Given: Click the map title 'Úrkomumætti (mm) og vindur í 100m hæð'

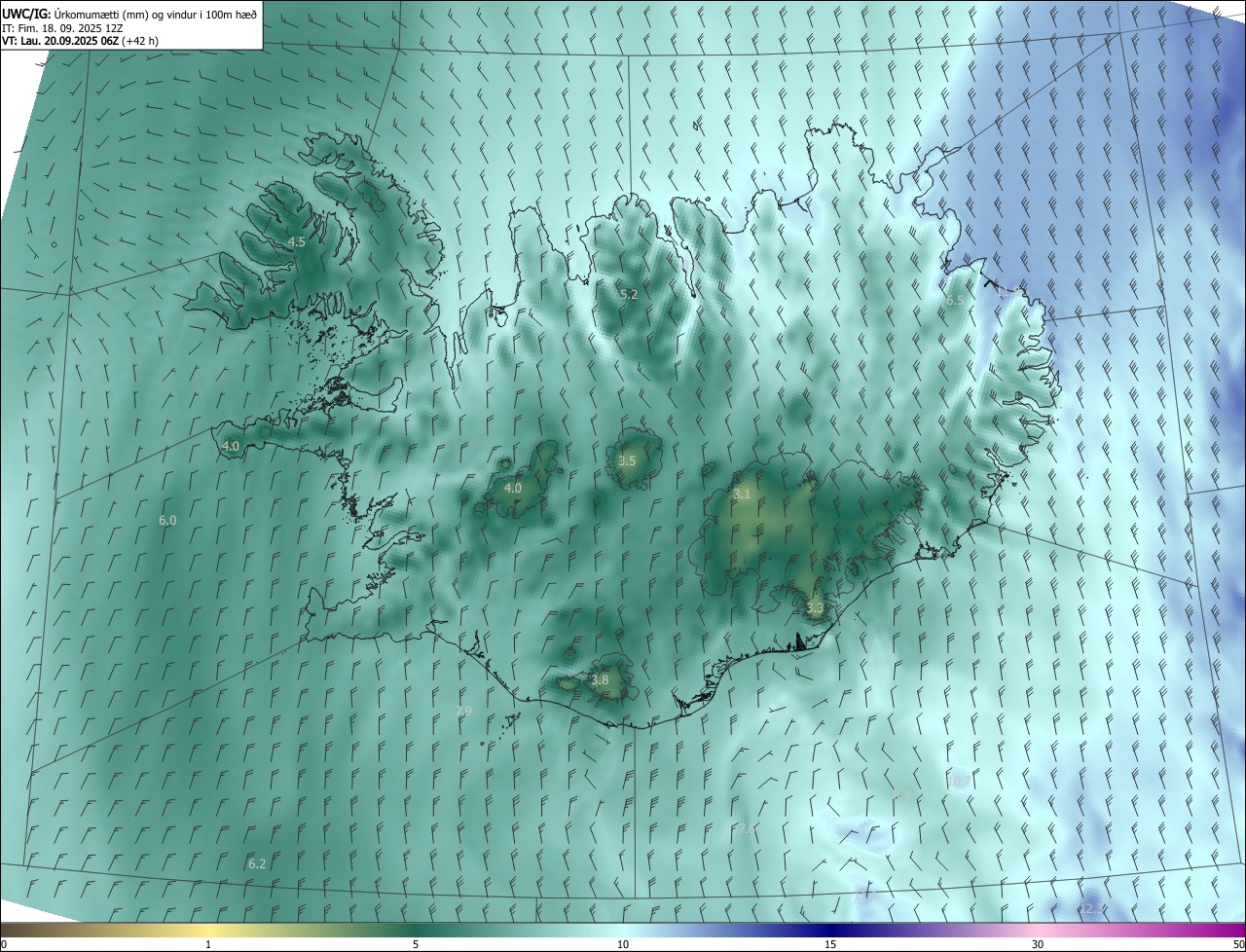Looking at the screenshot, I should click(x=155, y=13).
